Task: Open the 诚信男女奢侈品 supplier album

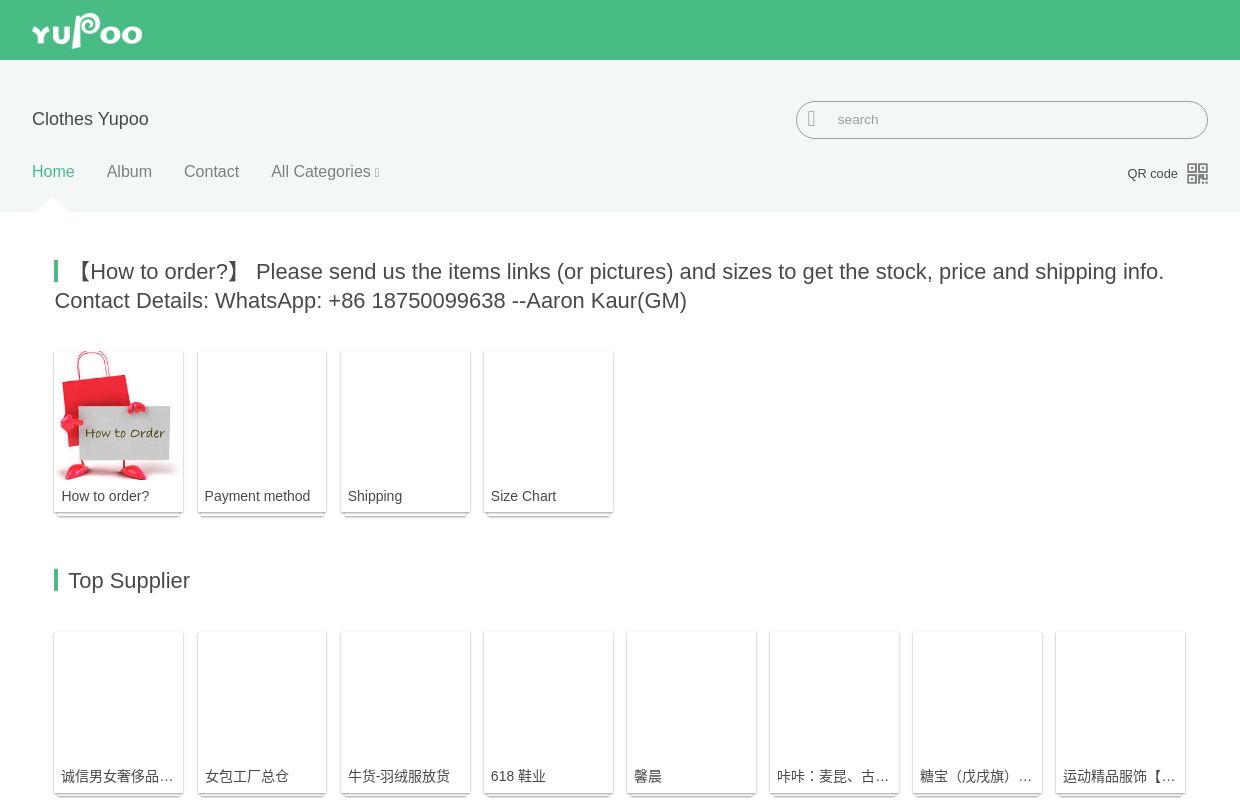Action: pos(118,712)
